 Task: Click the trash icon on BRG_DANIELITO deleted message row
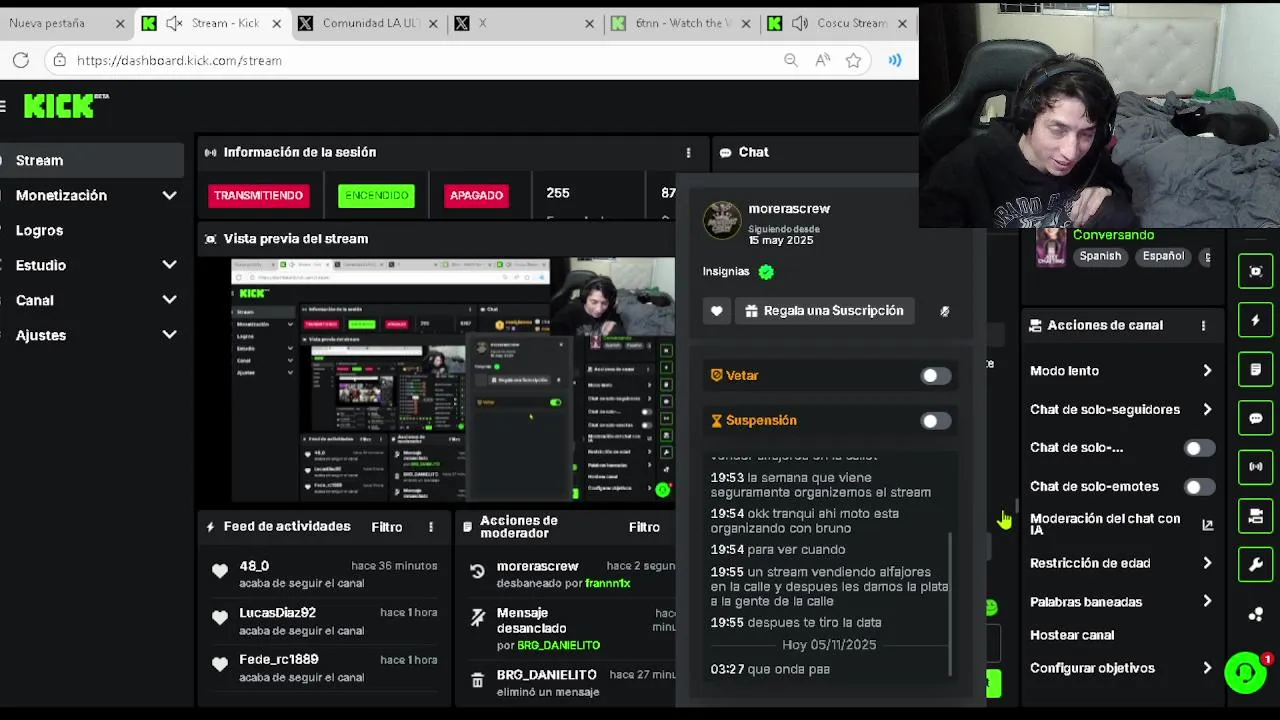tap(477, 681)
